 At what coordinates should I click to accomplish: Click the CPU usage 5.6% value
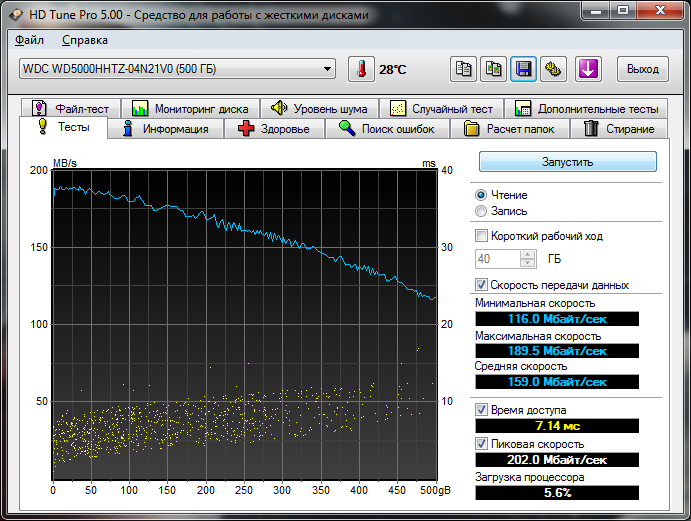coord(557,492)
